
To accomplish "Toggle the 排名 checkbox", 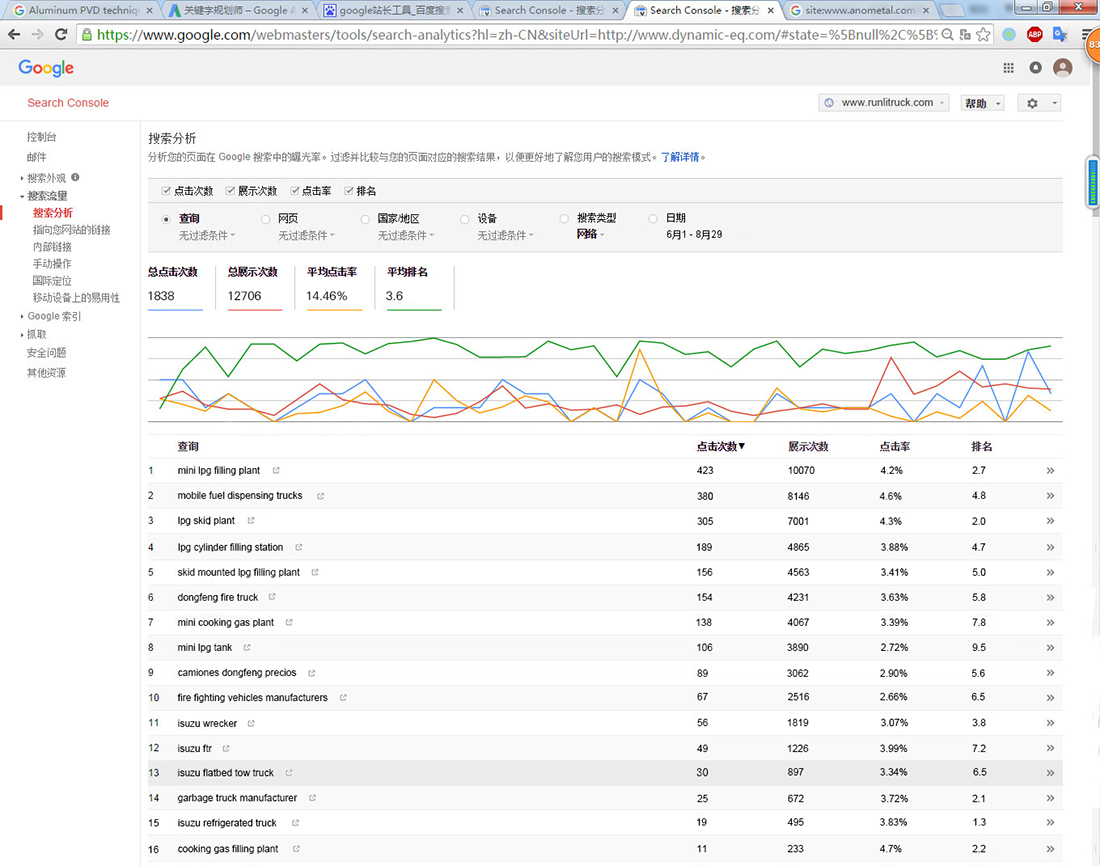I will click(x=349, y=191).
